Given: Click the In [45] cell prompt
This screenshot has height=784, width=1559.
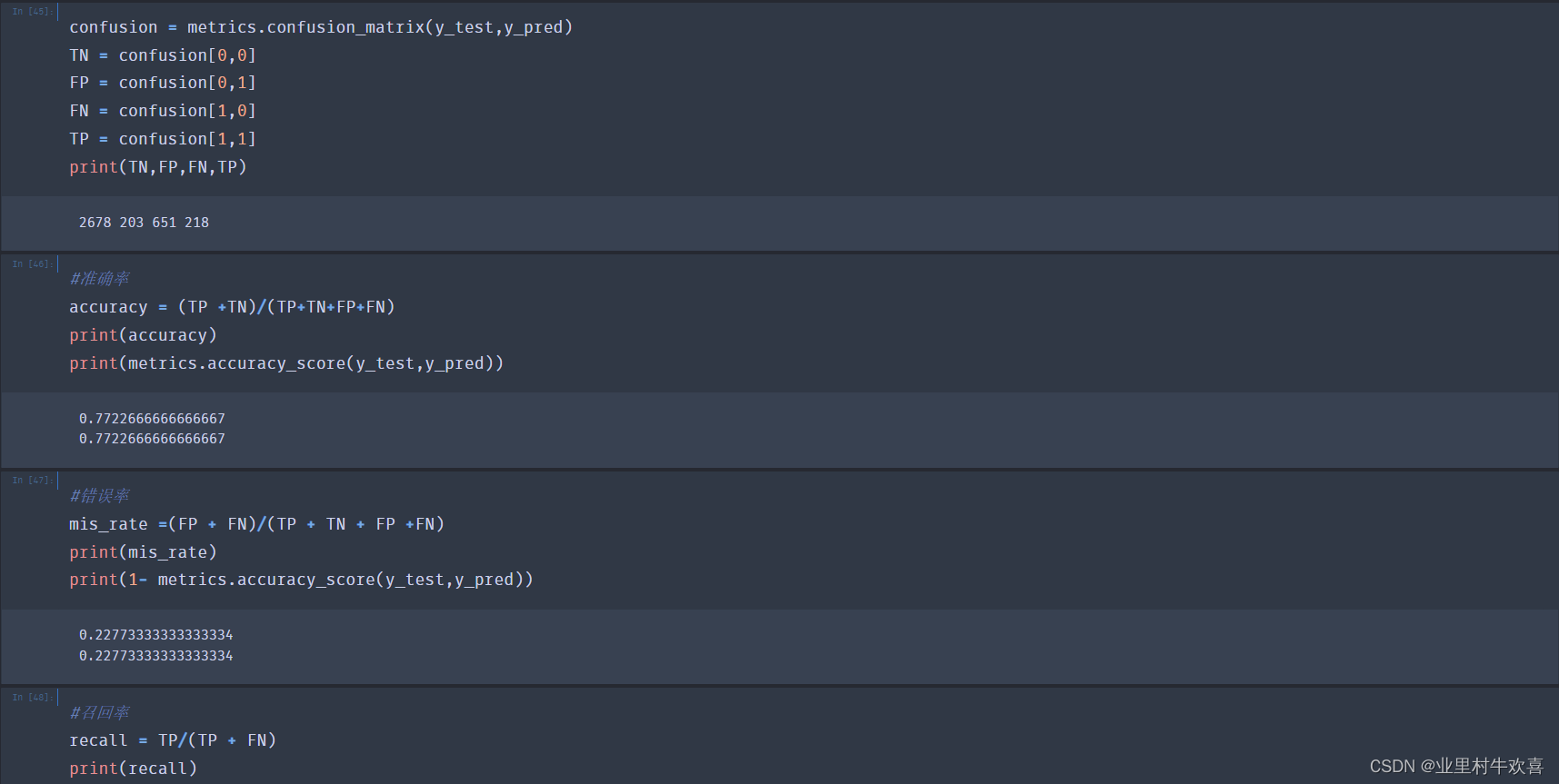Looking at the screenshot, I should coord(31,12).
